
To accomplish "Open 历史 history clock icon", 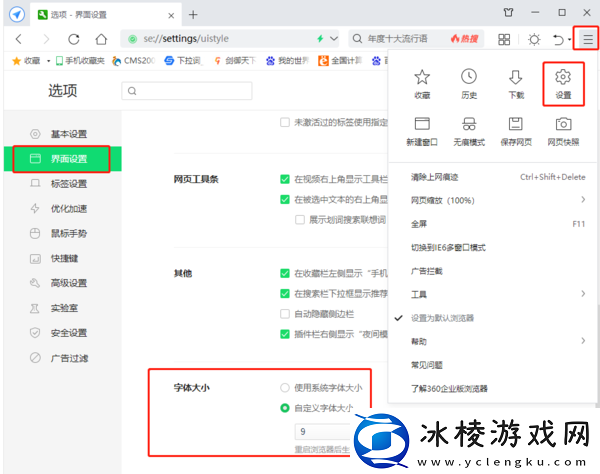I will coord(469,84).
